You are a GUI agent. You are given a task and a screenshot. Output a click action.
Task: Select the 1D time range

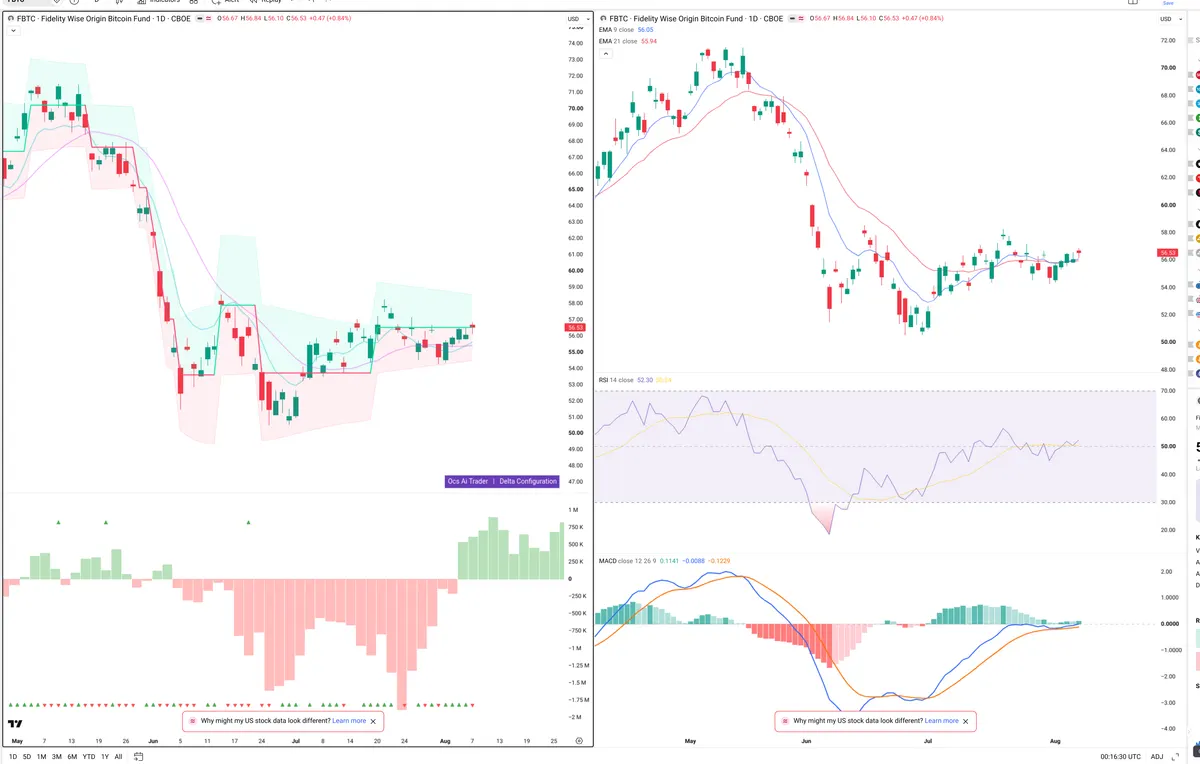(12, 756)
